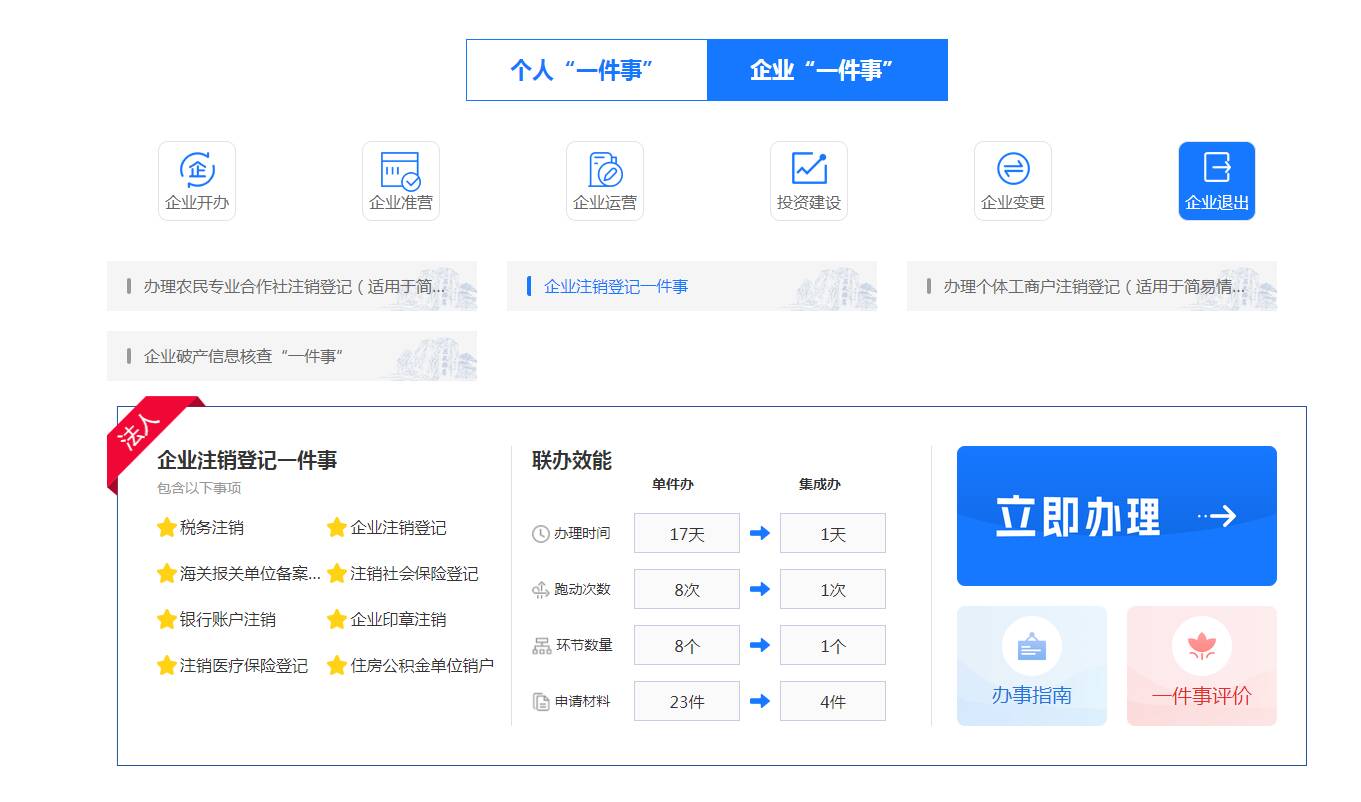Click the 8个 value box
This screenshot has height=802, width=1361.
[687, 645]
